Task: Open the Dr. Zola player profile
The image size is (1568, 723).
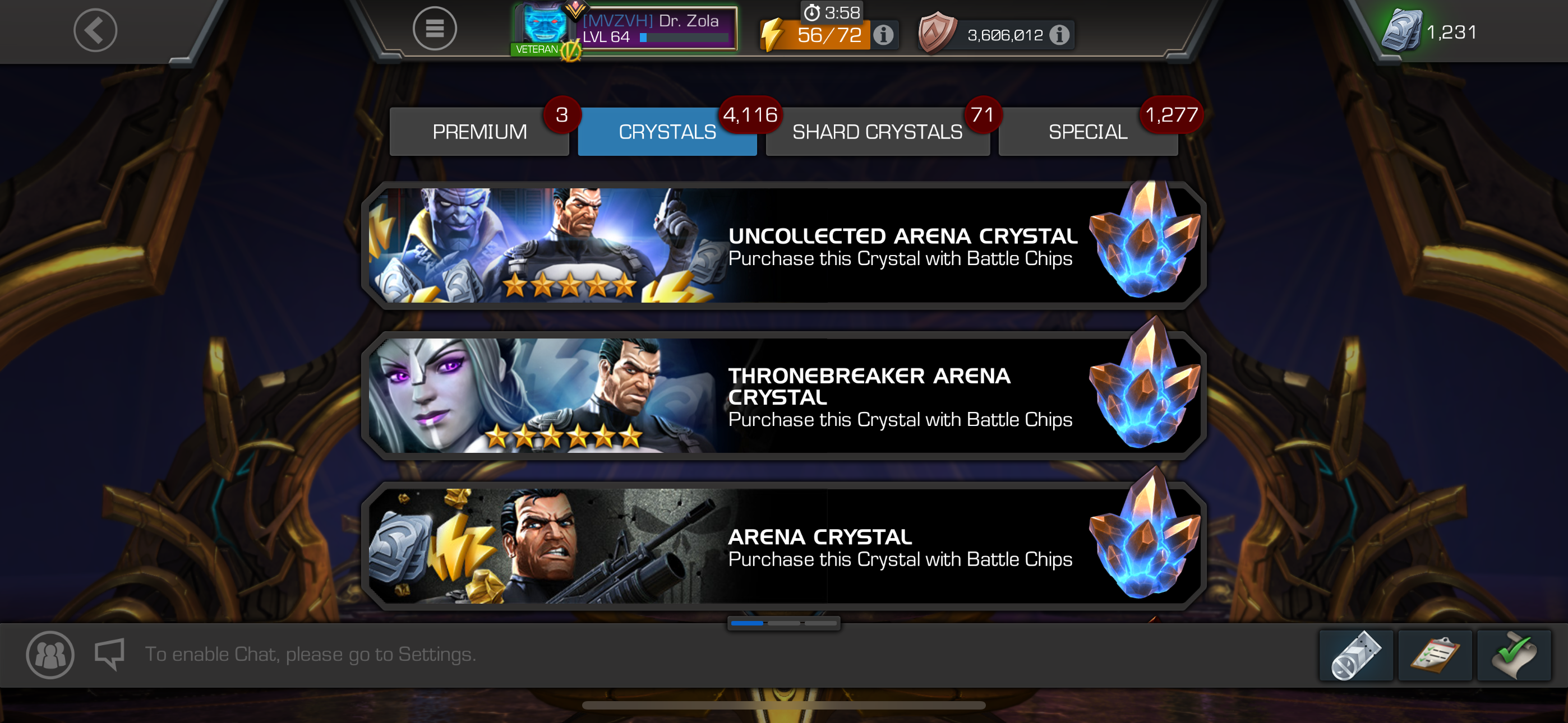Action: (x=625, y=29)
